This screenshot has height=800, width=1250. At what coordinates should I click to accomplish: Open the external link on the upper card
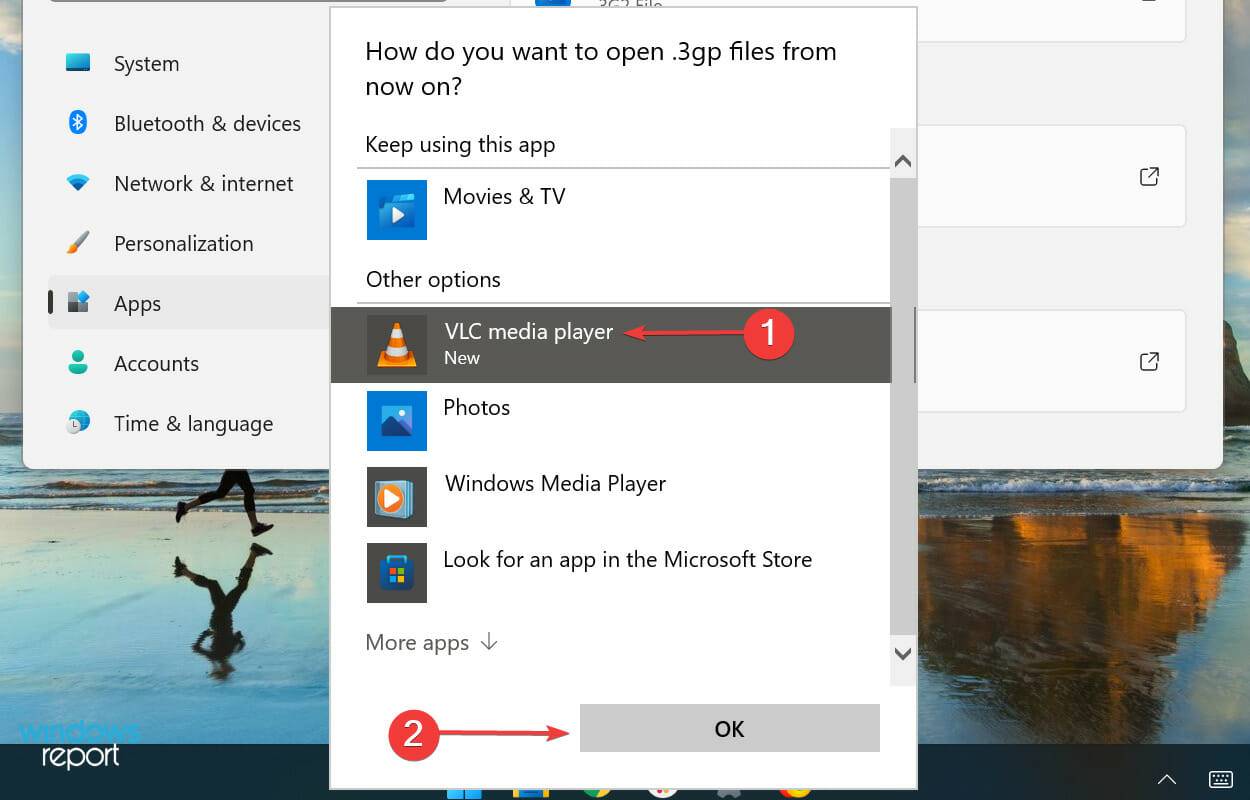(1149, 176)
